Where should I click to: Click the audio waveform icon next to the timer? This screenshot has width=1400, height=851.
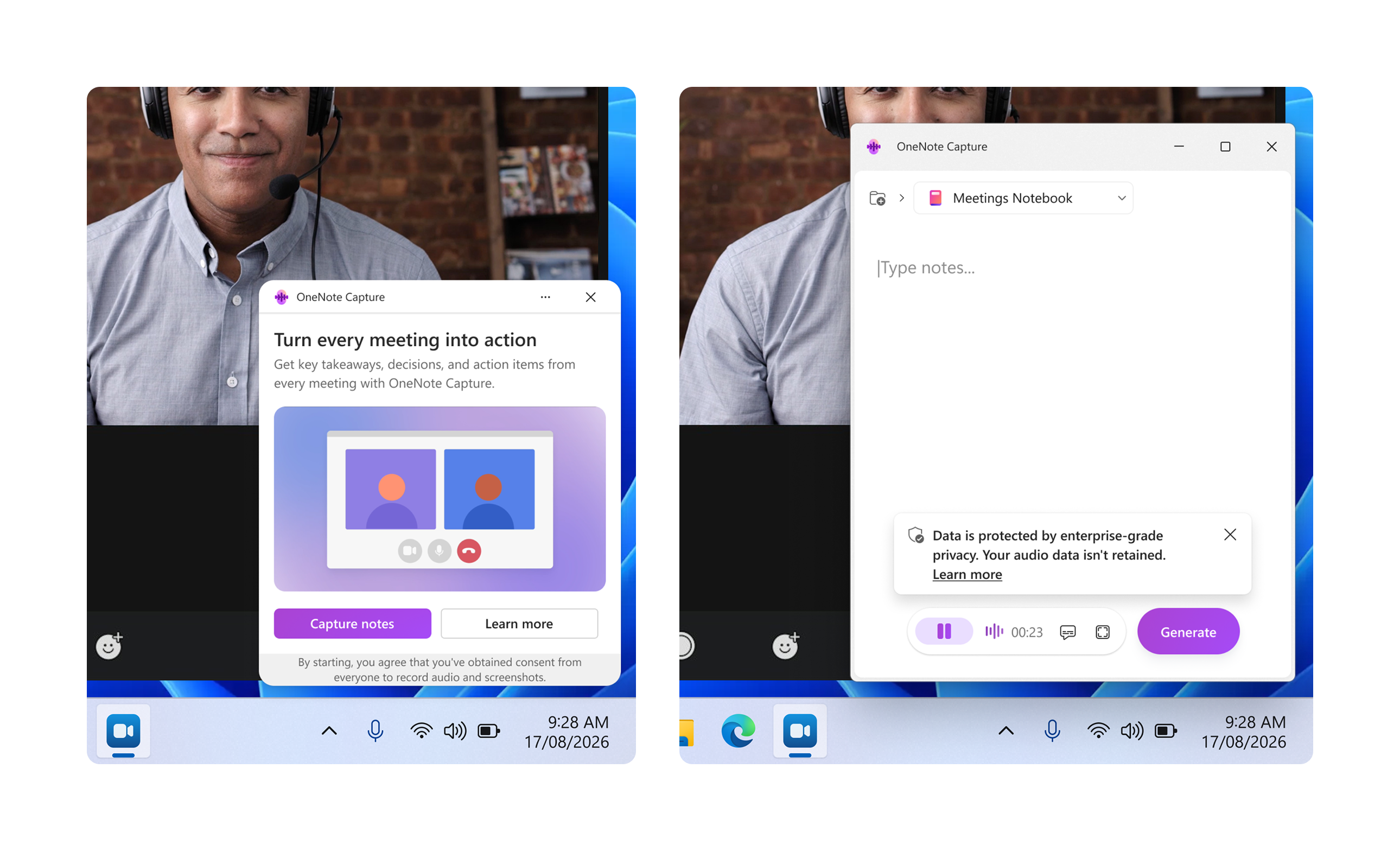[994, 631]
